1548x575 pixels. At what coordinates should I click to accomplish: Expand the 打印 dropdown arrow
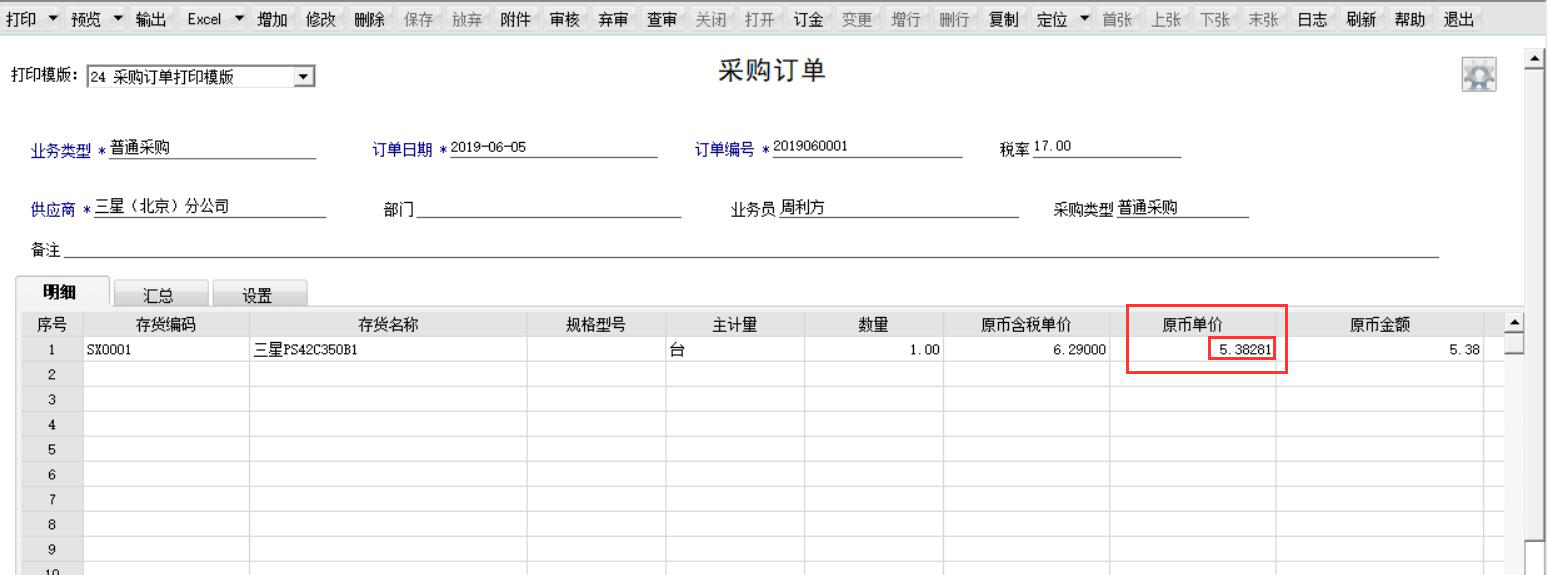point(52,19)
